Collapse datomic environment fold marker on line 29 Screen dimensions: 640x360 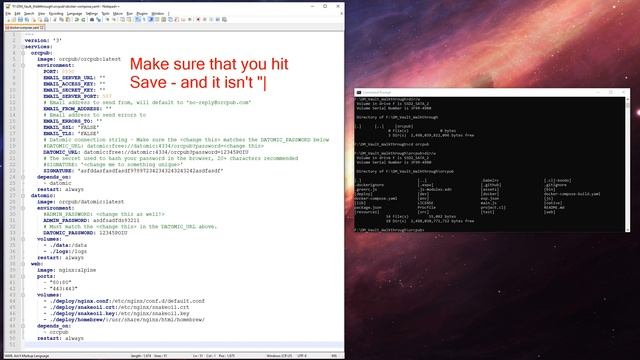coord(23,208)
